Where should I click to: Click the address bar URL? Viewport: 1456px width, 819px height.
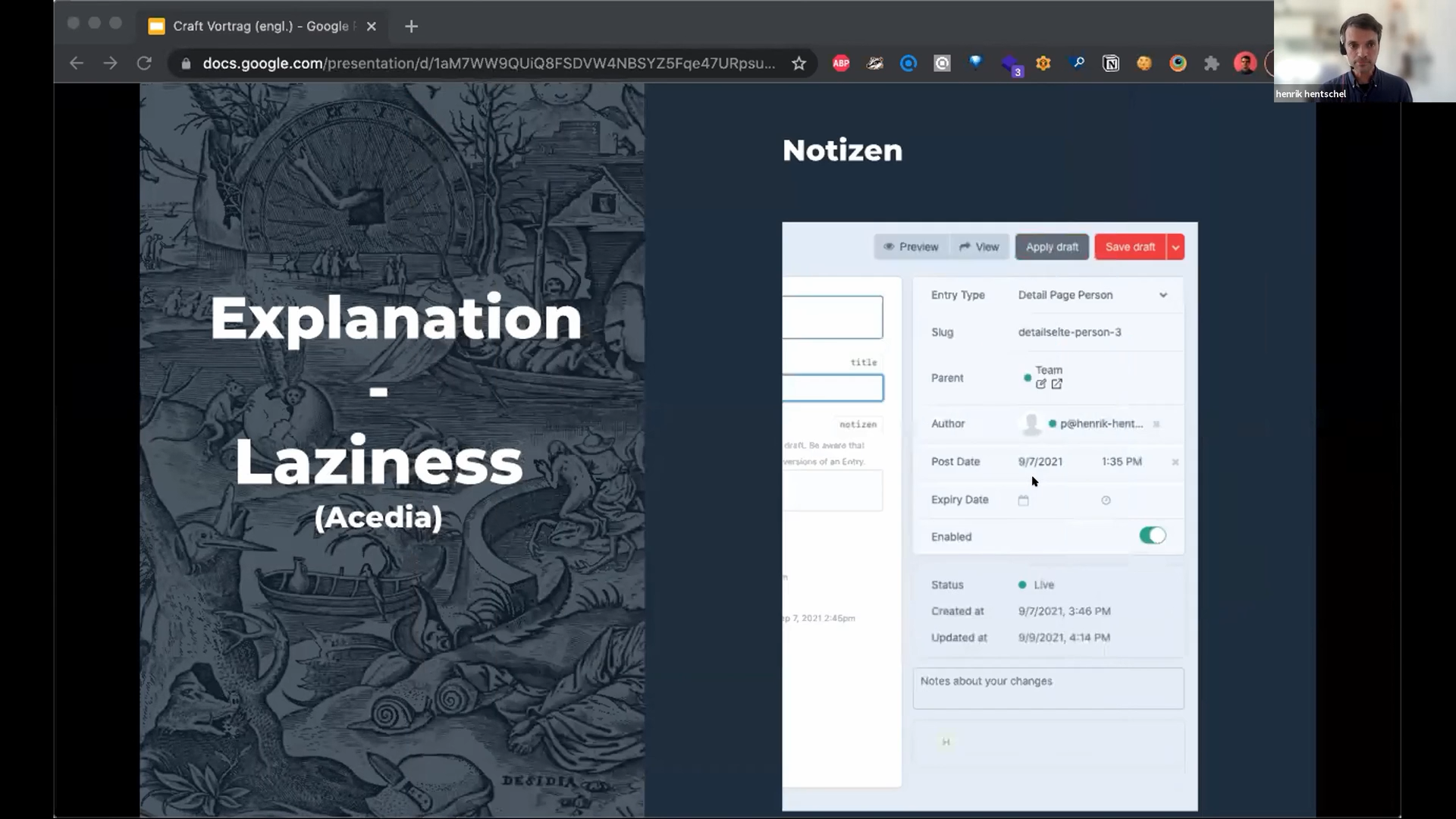488,64
